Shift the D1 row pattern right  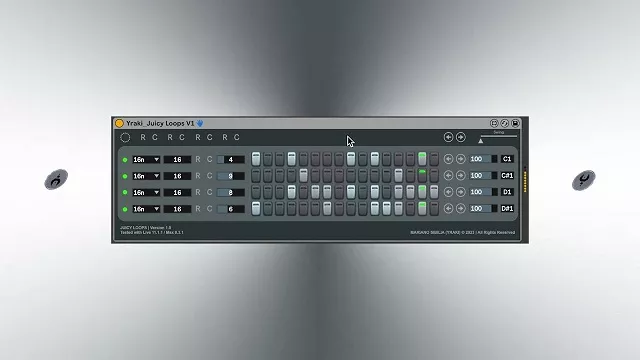461,192
